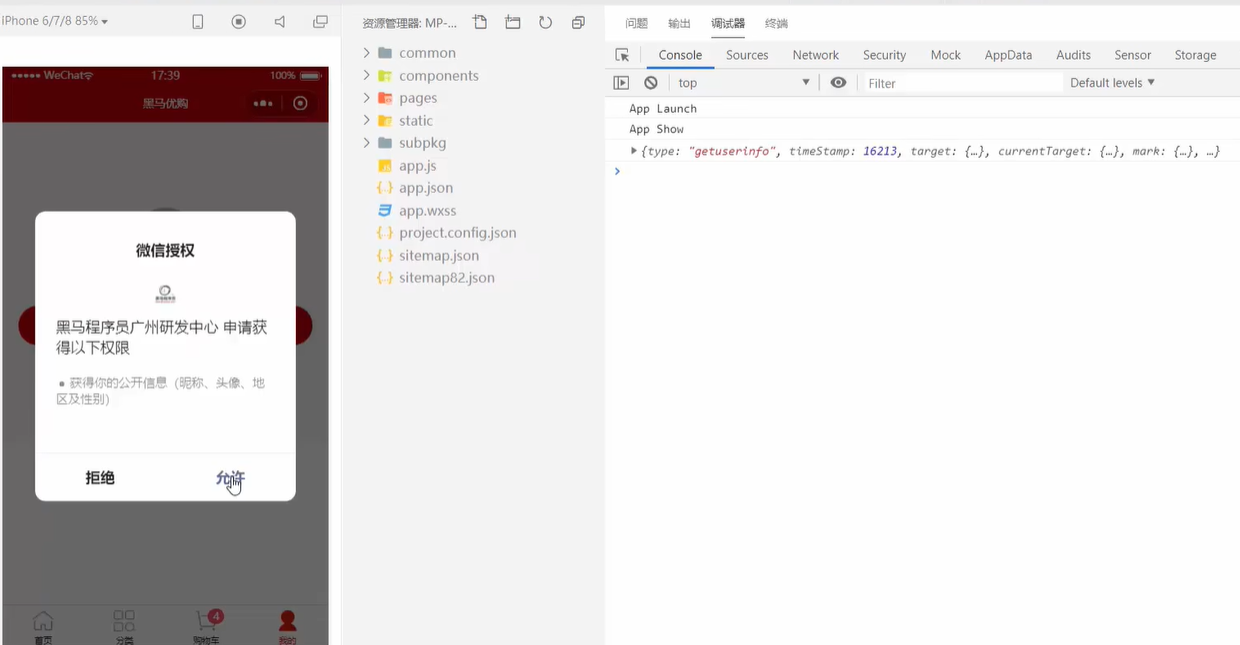Toggle the console sidebar panel icon

click(x=621, y=83)
